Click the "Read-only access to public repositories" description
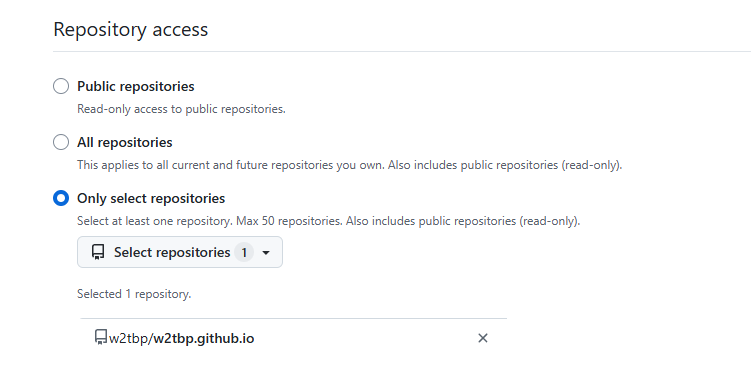 [181, 109]
